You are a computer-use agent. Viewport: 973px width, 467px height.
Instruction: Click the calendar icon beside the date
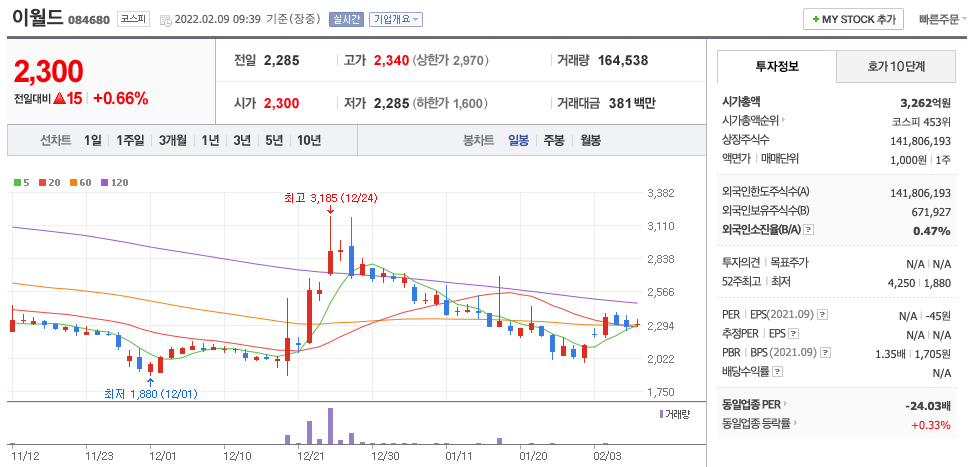(x=166, y=20)
